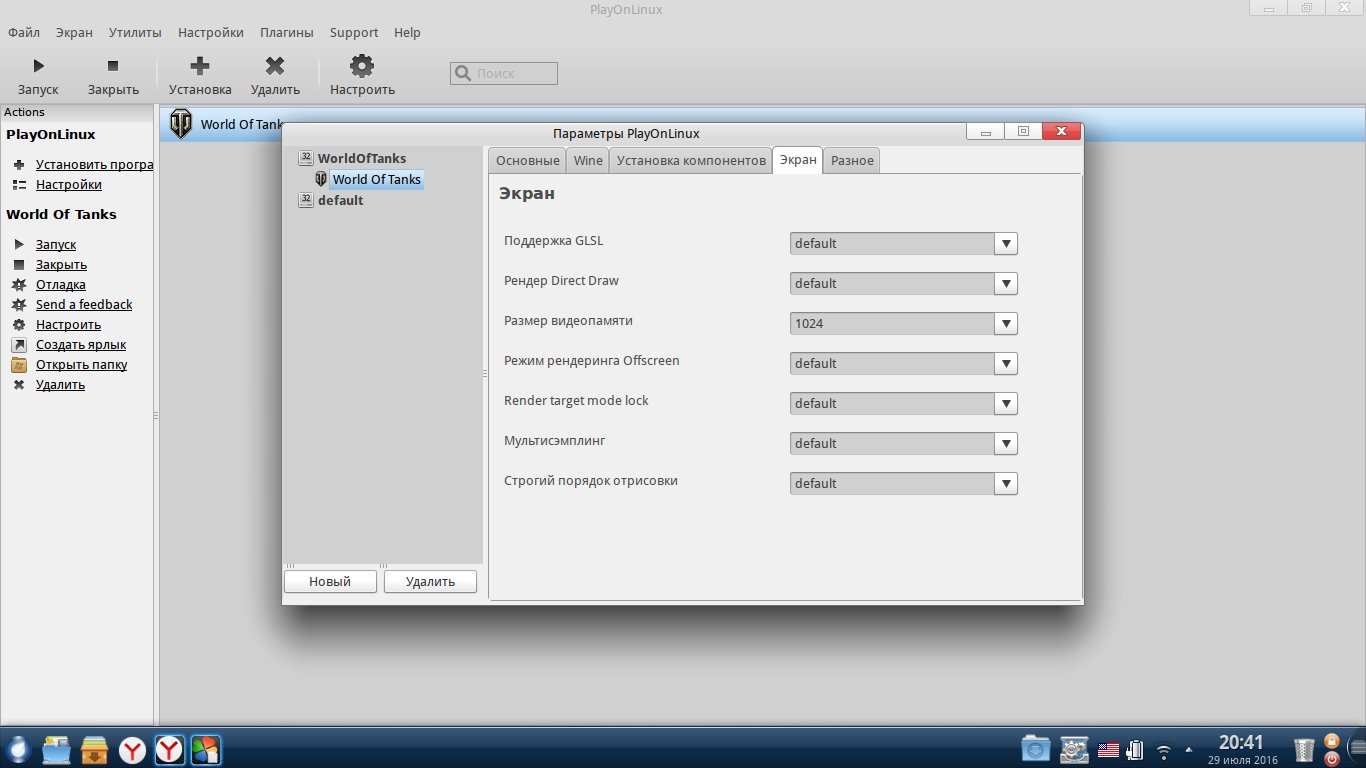This screenshot has width=1366, height=768.
Task: Click the Открыть папку link
Action: pyautogui.click(x=81, y=365)
